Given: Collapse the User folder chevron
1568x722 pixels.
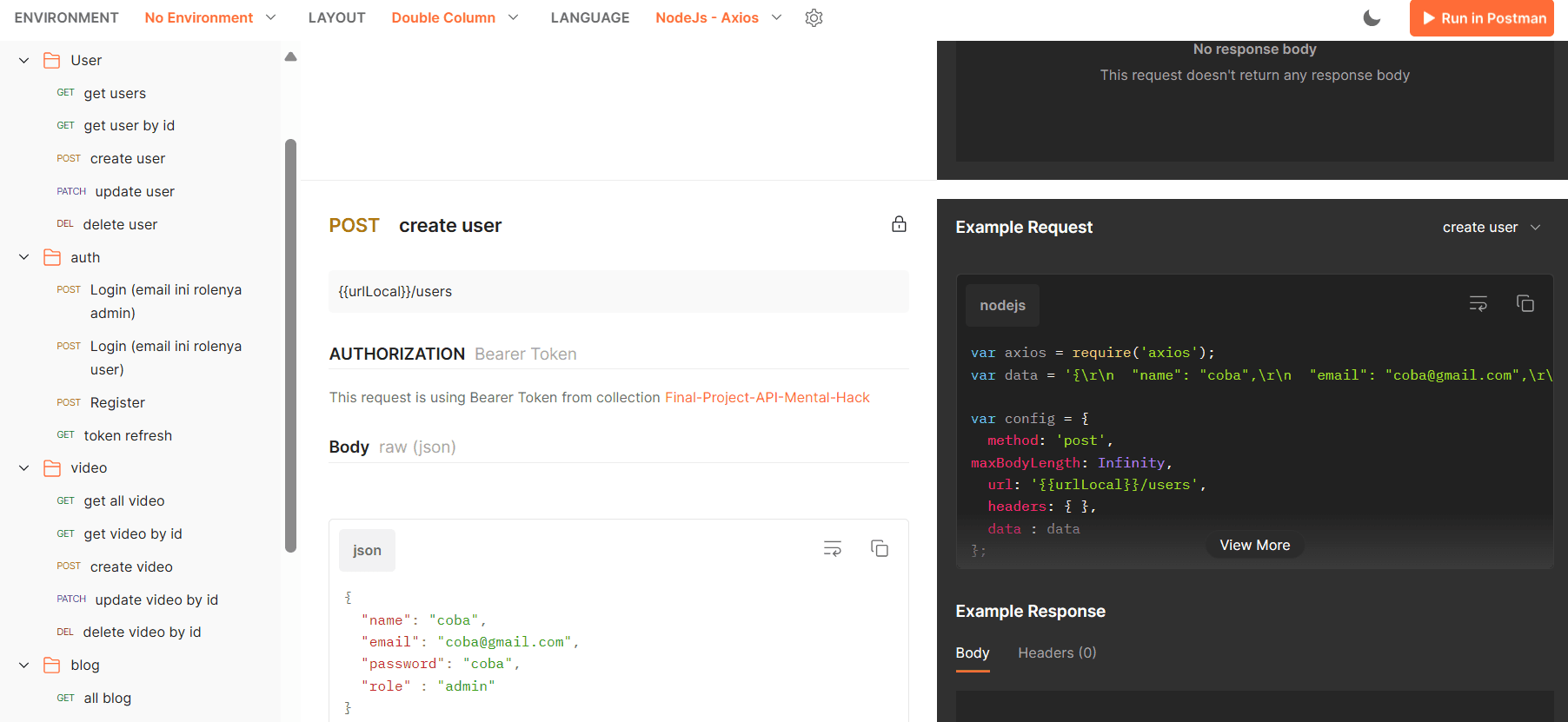Looking at the screenshot, I should [24, 60].
